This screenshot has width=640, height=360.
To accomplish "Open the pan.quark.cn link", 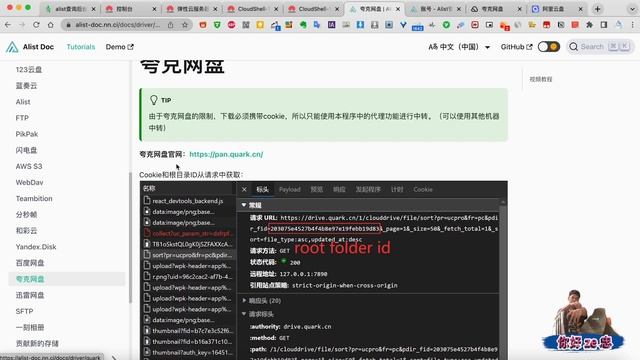I will pos(226,154).
